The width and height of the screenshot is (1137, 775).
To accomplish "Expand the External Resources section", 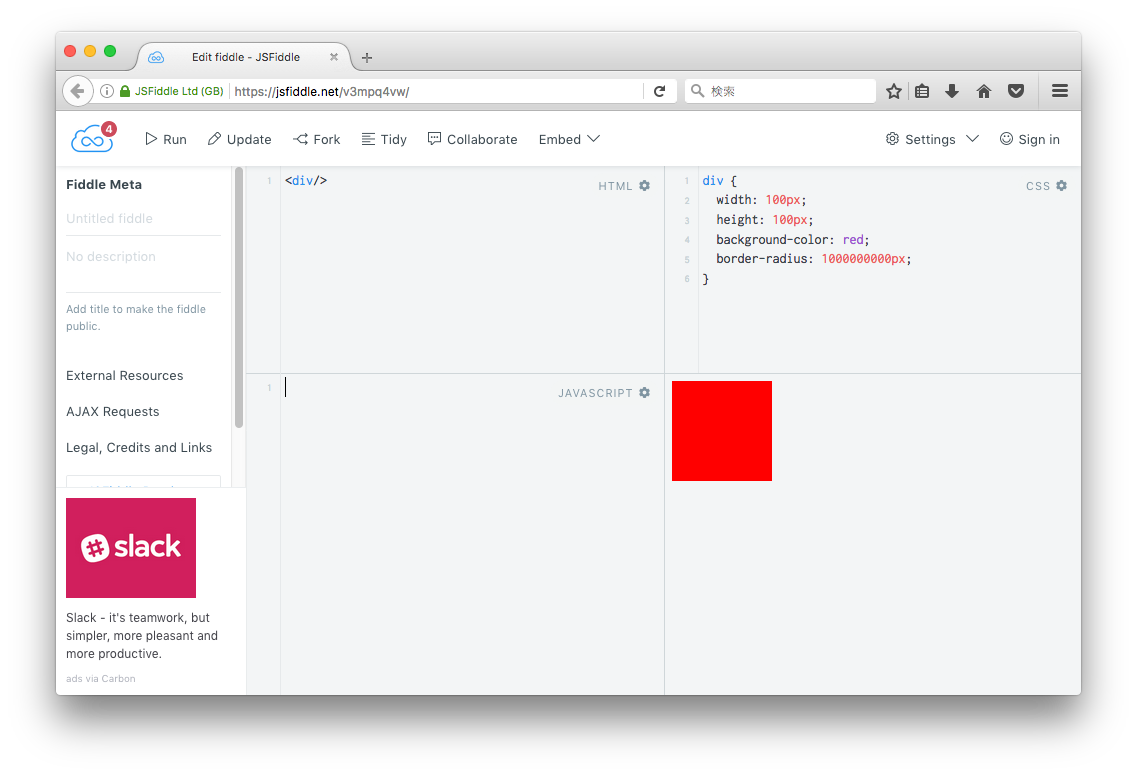I will pyautogui.click(x=124, y=375).
